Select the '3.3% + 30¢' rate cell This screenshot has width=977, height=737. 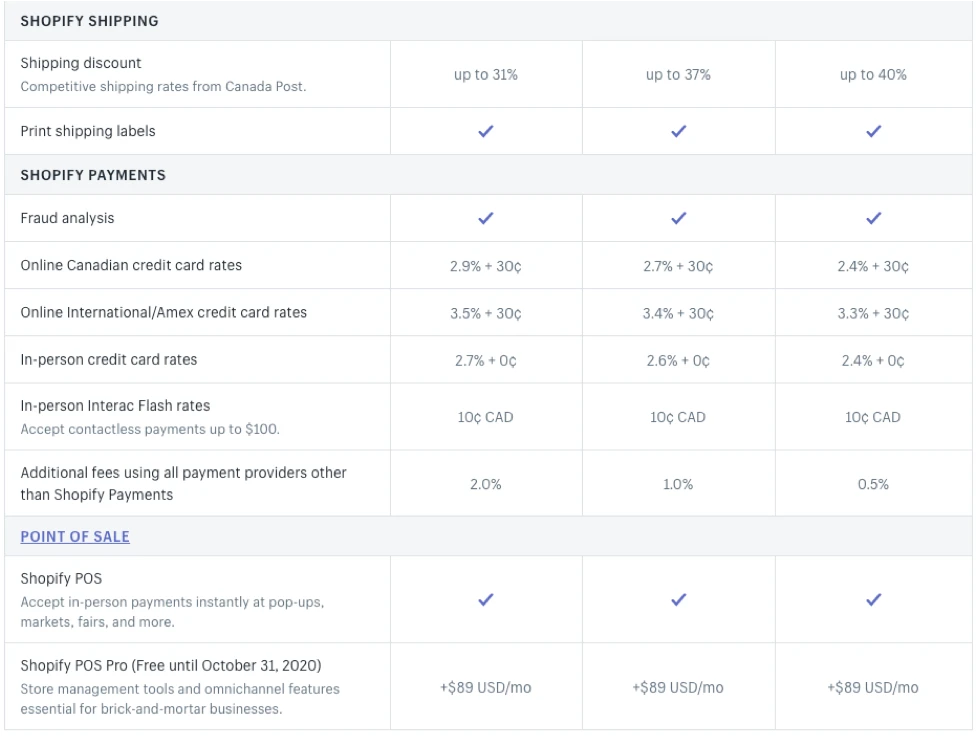(x=873, y=313)
